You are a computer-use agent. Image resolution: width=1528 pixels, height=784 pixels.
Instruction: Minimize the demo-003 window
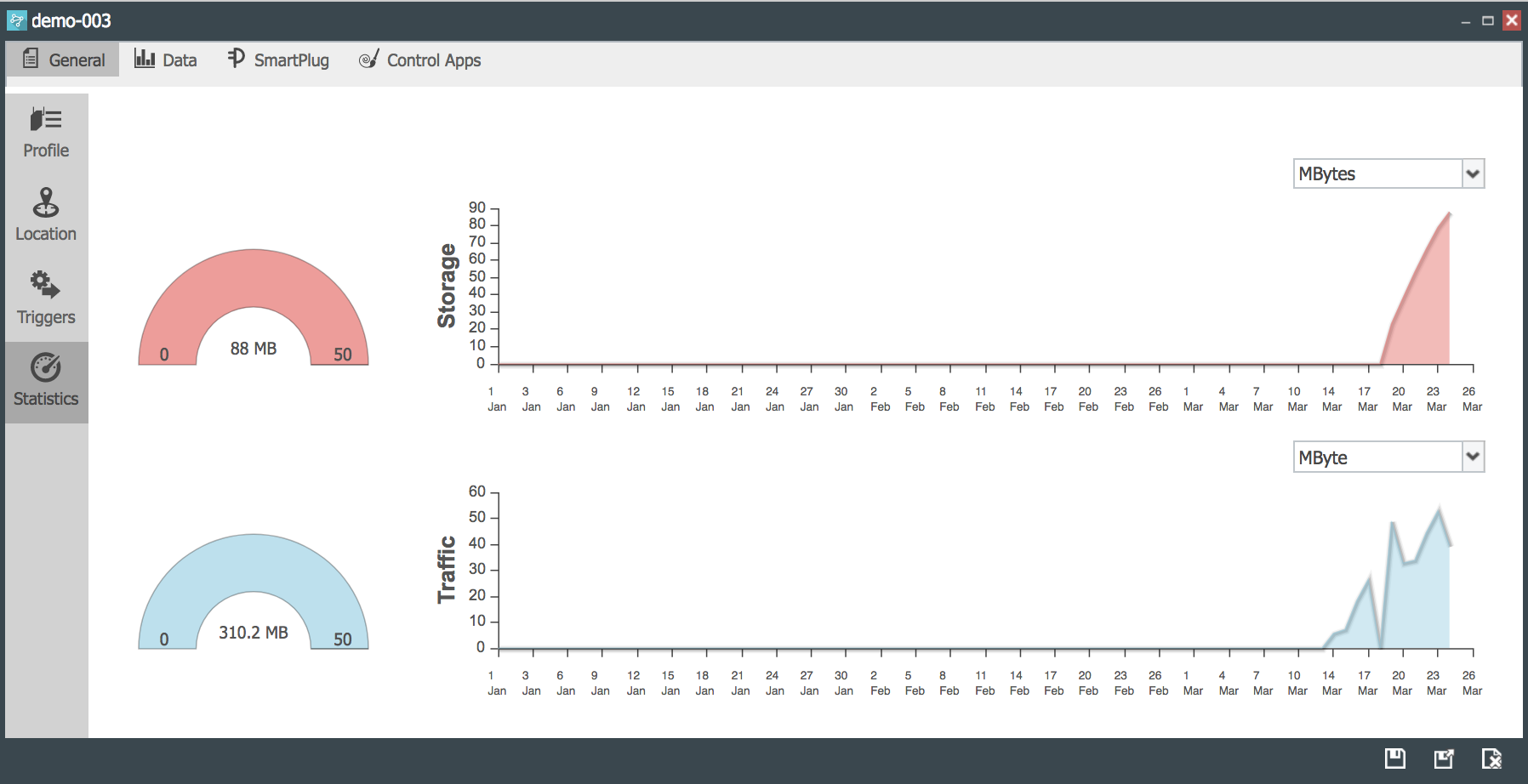pos(1466,21)
